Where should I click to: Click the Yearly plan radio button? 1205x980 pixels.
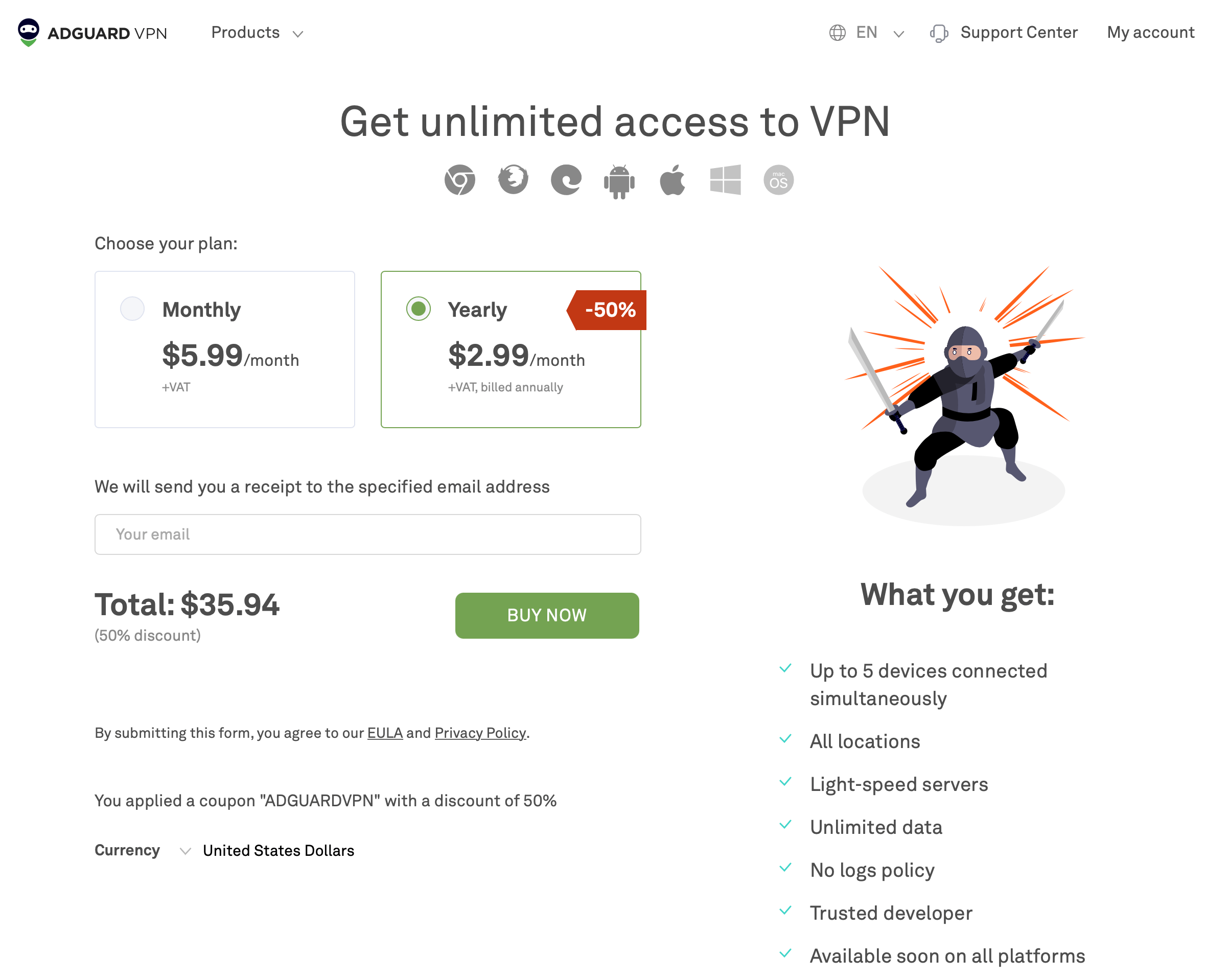pyautogui.click(x=419, y=309)
